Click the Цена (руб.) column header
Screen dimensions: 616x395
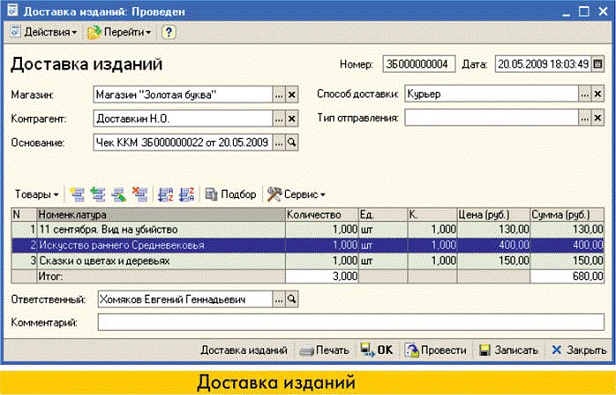coord(493,215)
